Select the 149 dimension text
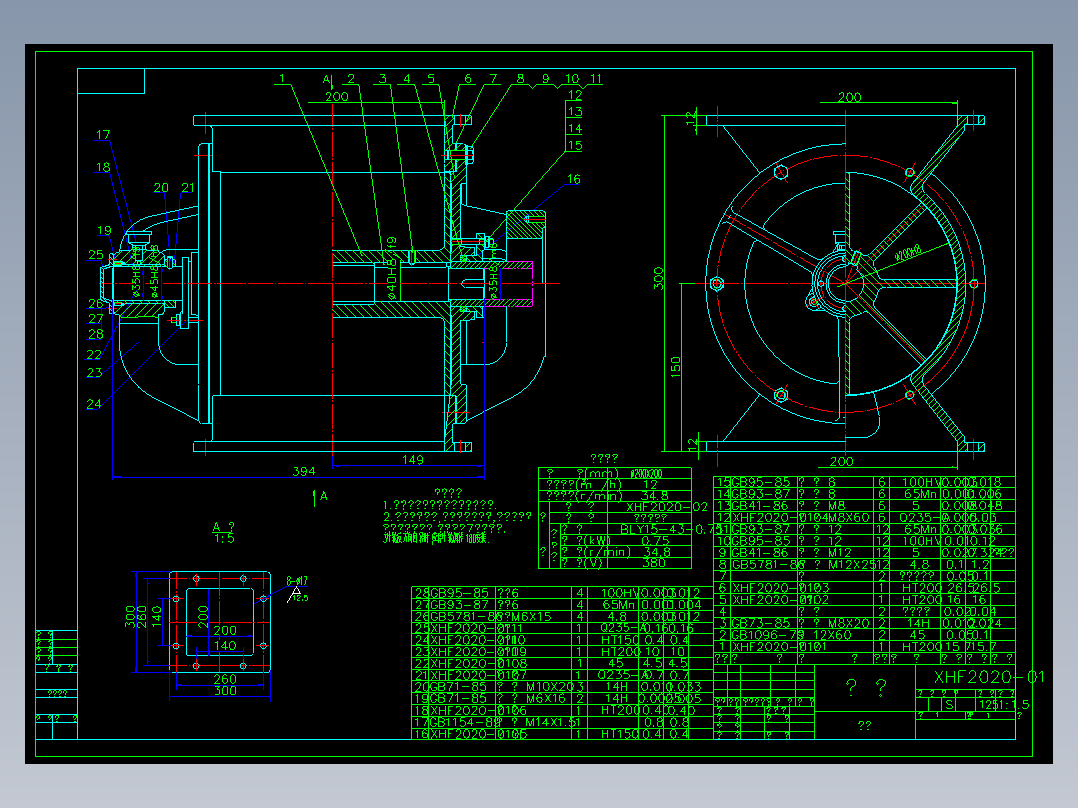 tap(412, 460)
